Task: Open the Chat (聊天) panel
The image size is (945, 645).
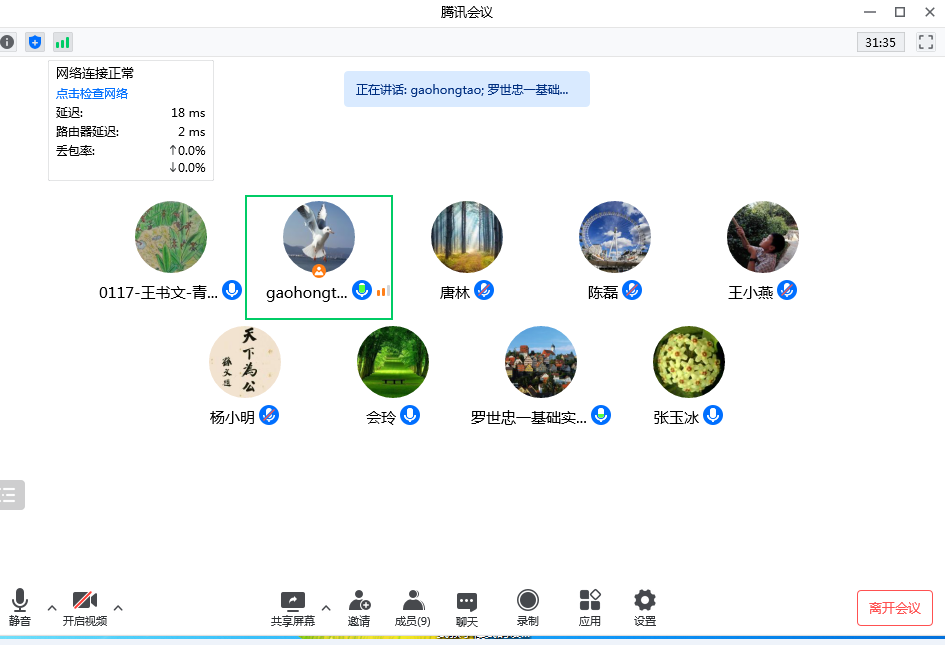Action: pos(466,608)
